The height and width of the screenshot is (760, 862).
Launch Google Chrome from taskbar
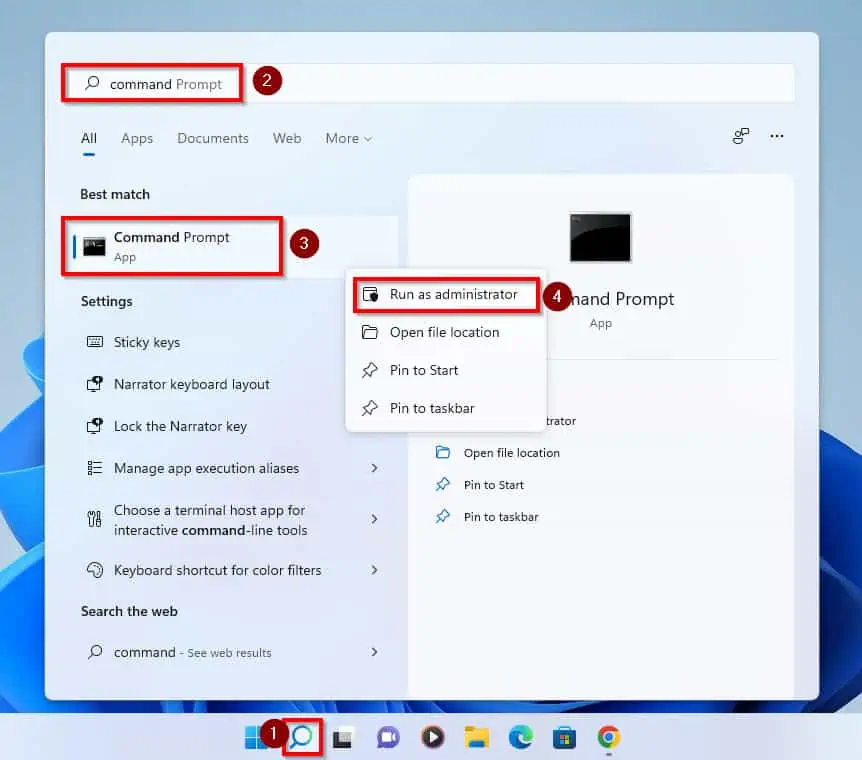(609, 737)
